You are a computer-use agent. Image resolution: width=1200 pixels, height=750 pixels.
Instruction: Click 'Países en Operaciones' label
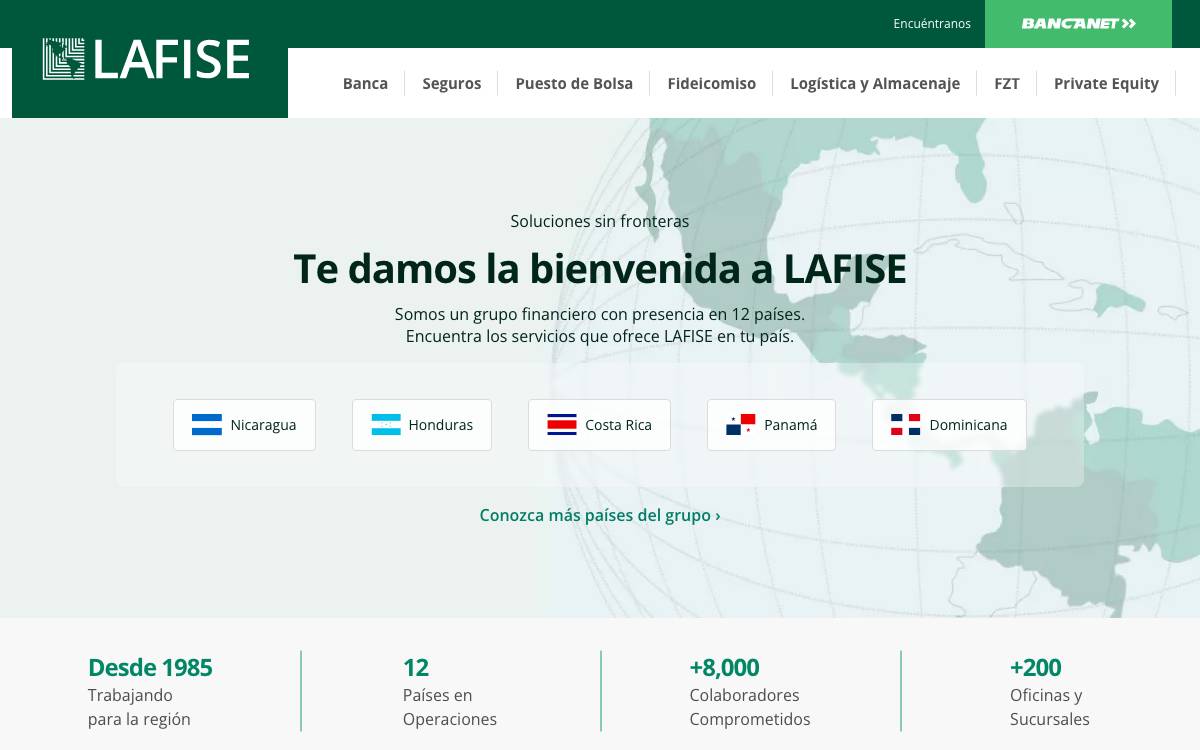(450, 707)
